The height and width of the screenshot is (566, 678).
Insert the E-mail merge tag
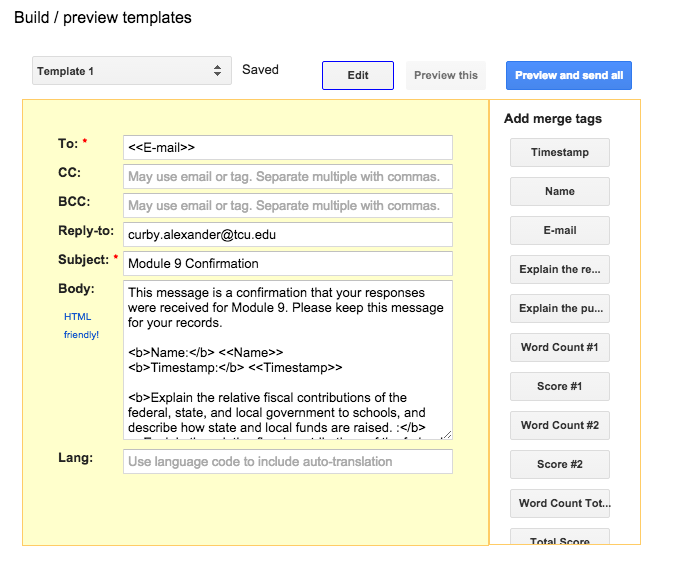point(560,230)
